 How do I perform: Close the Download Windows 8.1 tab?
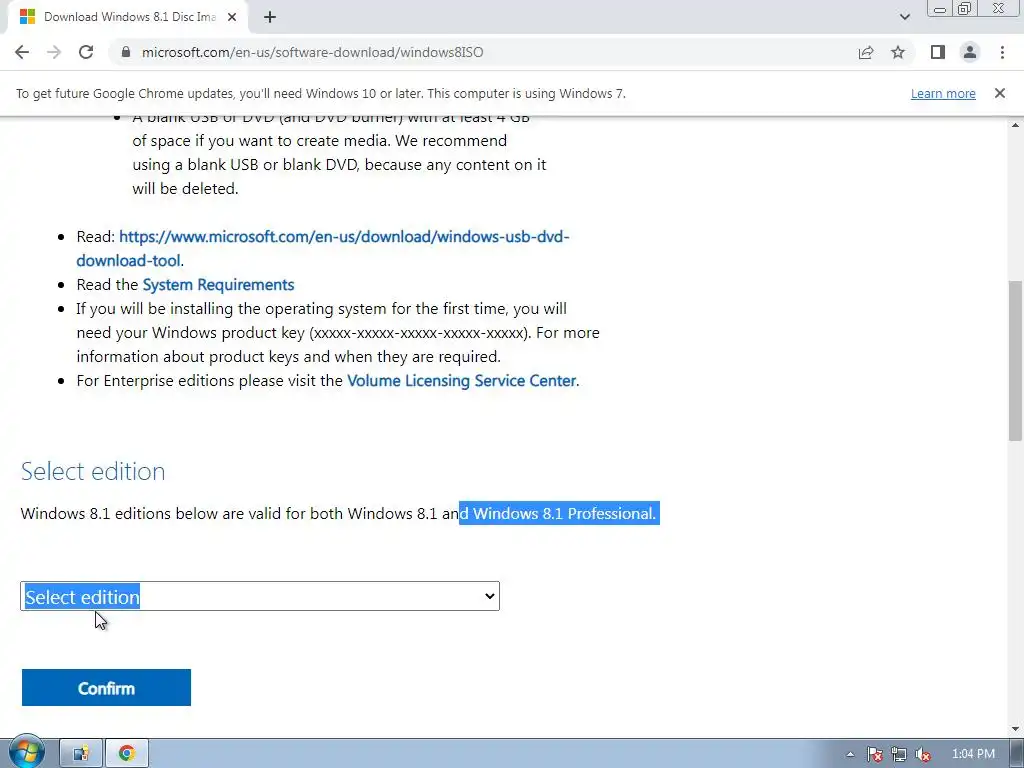coord(232,17)
